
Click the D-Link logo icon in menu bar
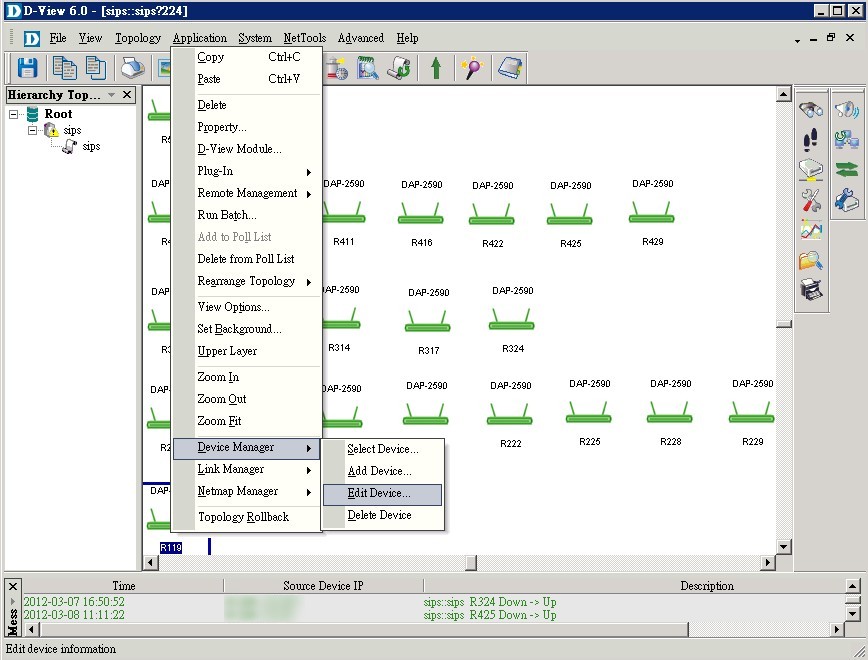(32, 38)
